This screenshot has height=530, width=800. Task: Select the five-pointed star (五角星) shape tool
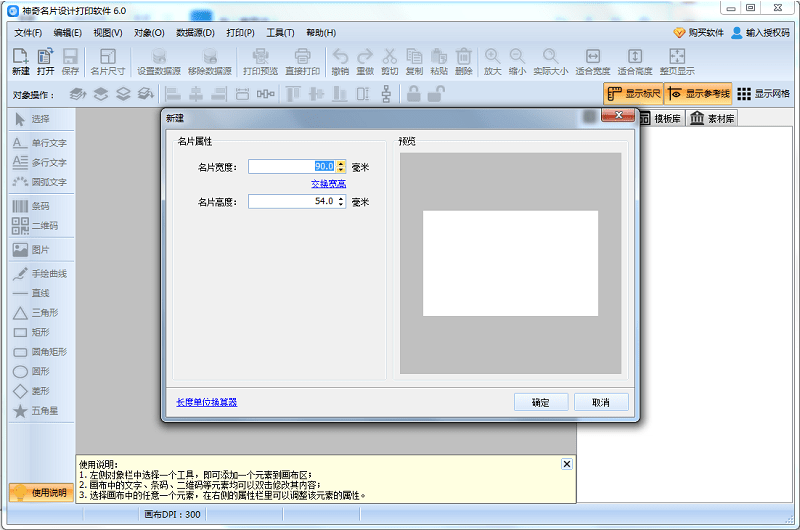pyautogui.click(x=40, y=411)
